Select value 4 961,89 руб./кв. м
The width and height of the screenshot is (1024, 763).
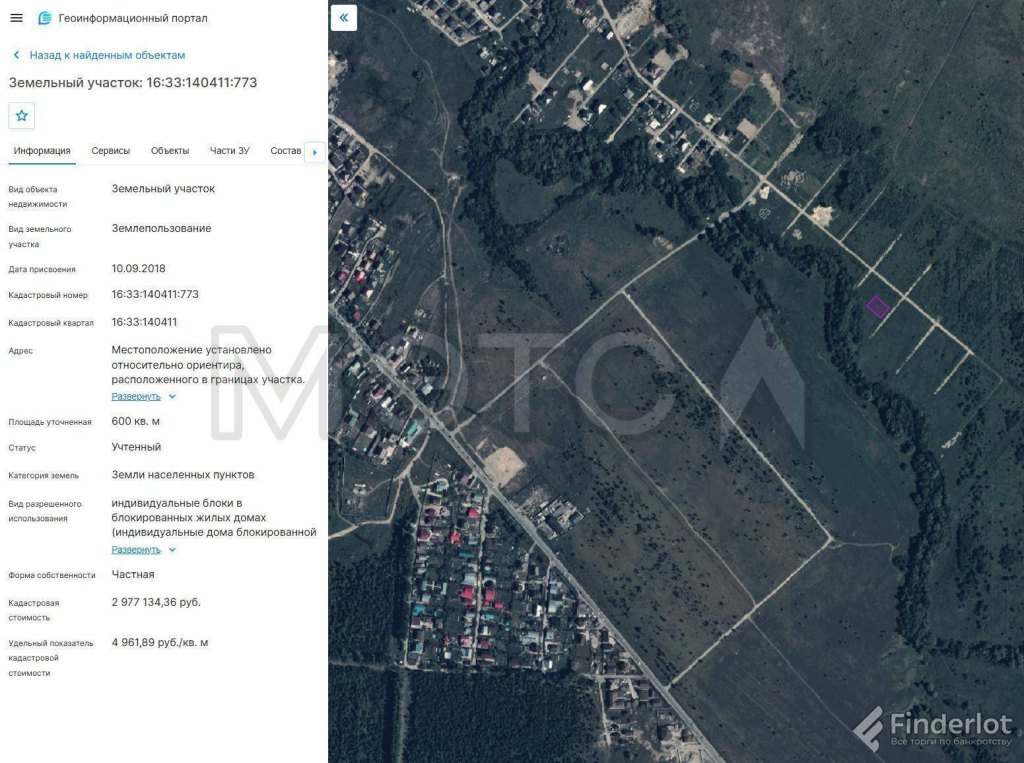click(x=159, y=643)
